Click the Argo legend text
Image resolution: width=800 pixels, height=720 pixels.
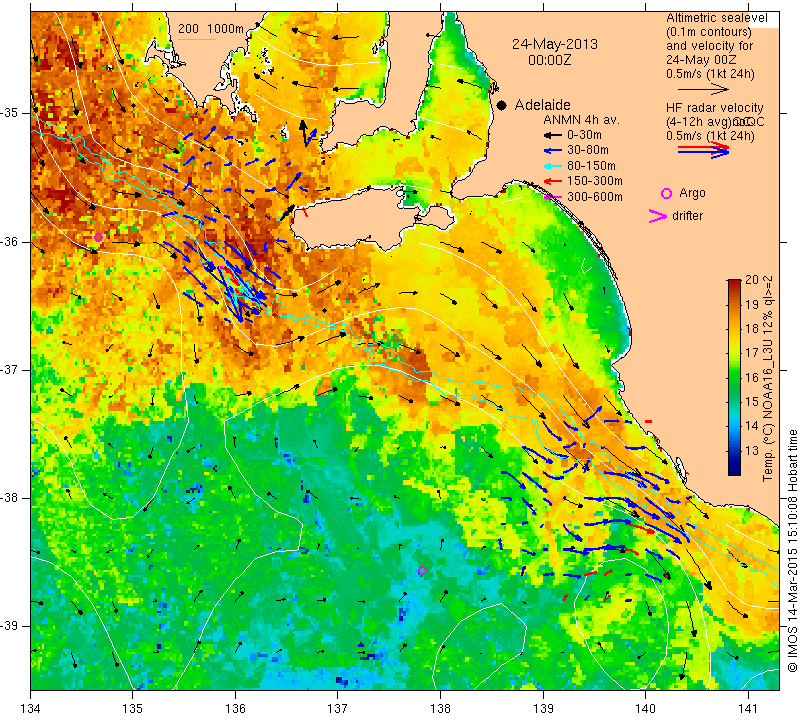(x=692, y=193)
